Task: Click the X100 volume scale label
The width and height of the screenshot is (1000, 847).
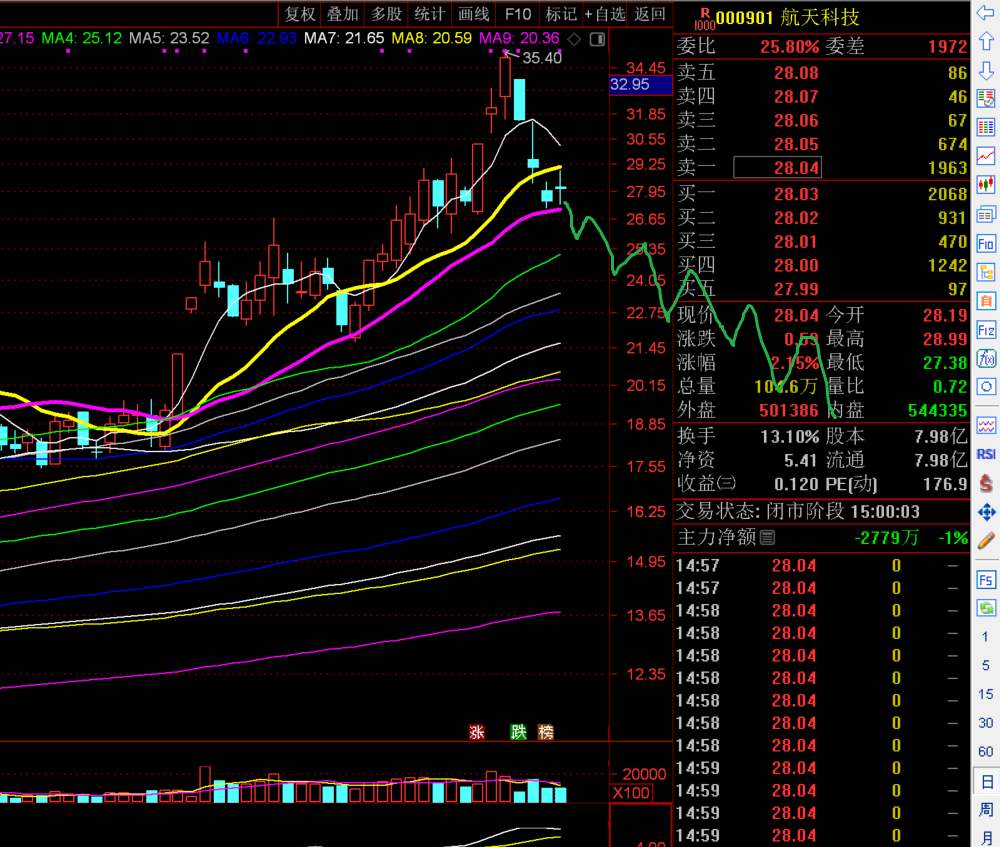Action: (631, 793)
